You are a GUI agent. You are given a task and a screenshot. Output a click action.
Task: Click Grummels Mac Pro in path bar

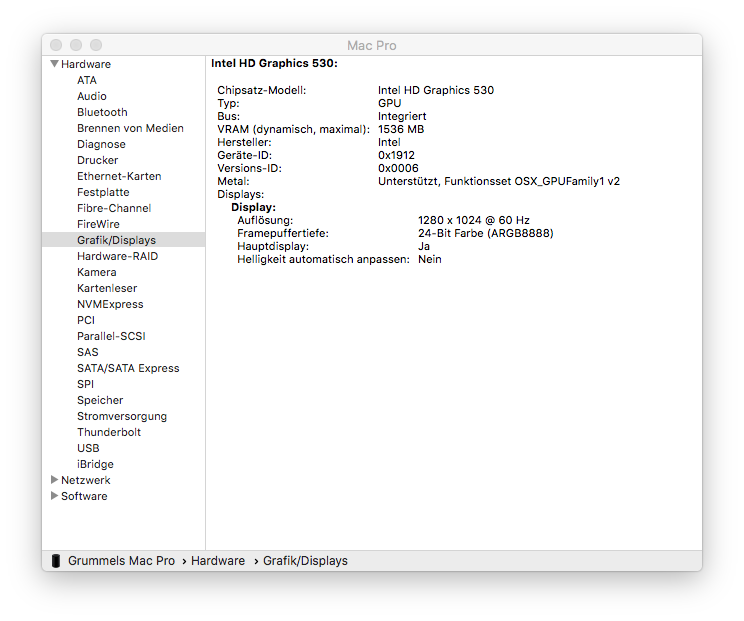click(x=121, y=561)
